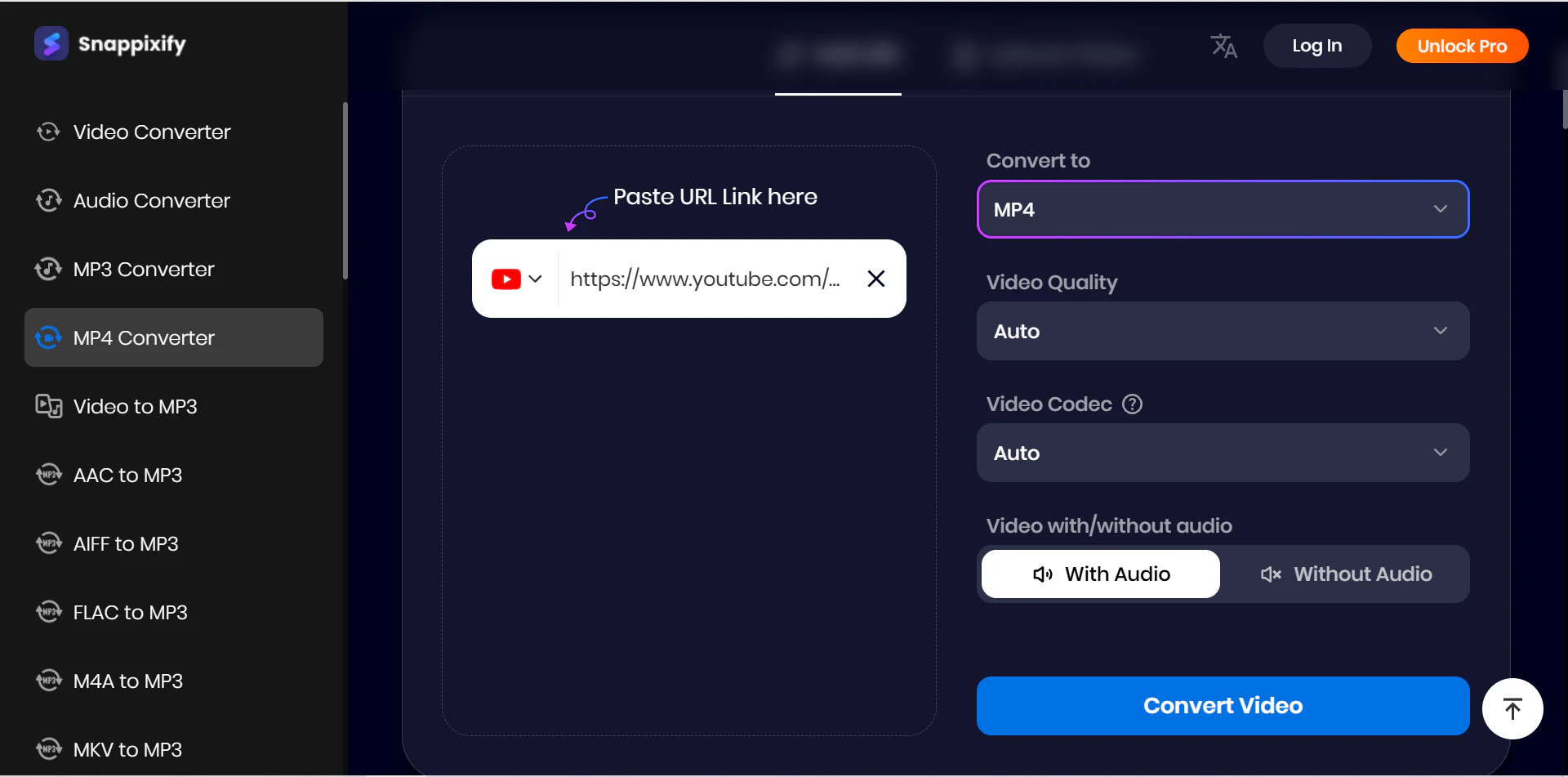Click the Log In button
The width and height of the screenshot is (1568, 777).
click(1316, 46)
